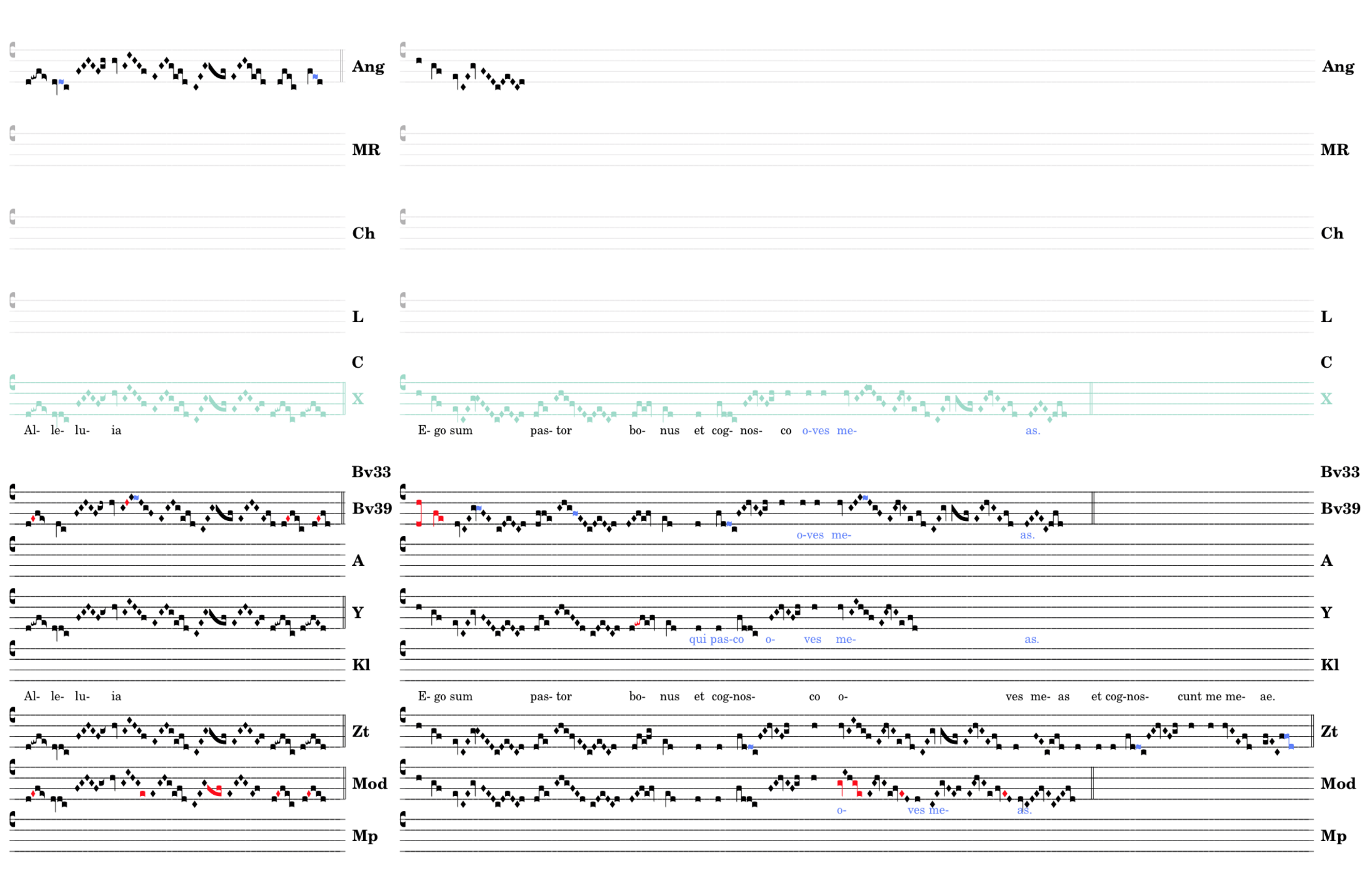The height and width of the screenshot is (873, 1372).
Task: Click the blue 'o-ves' lyric under green staff
Action: click(x=815, y=431)
